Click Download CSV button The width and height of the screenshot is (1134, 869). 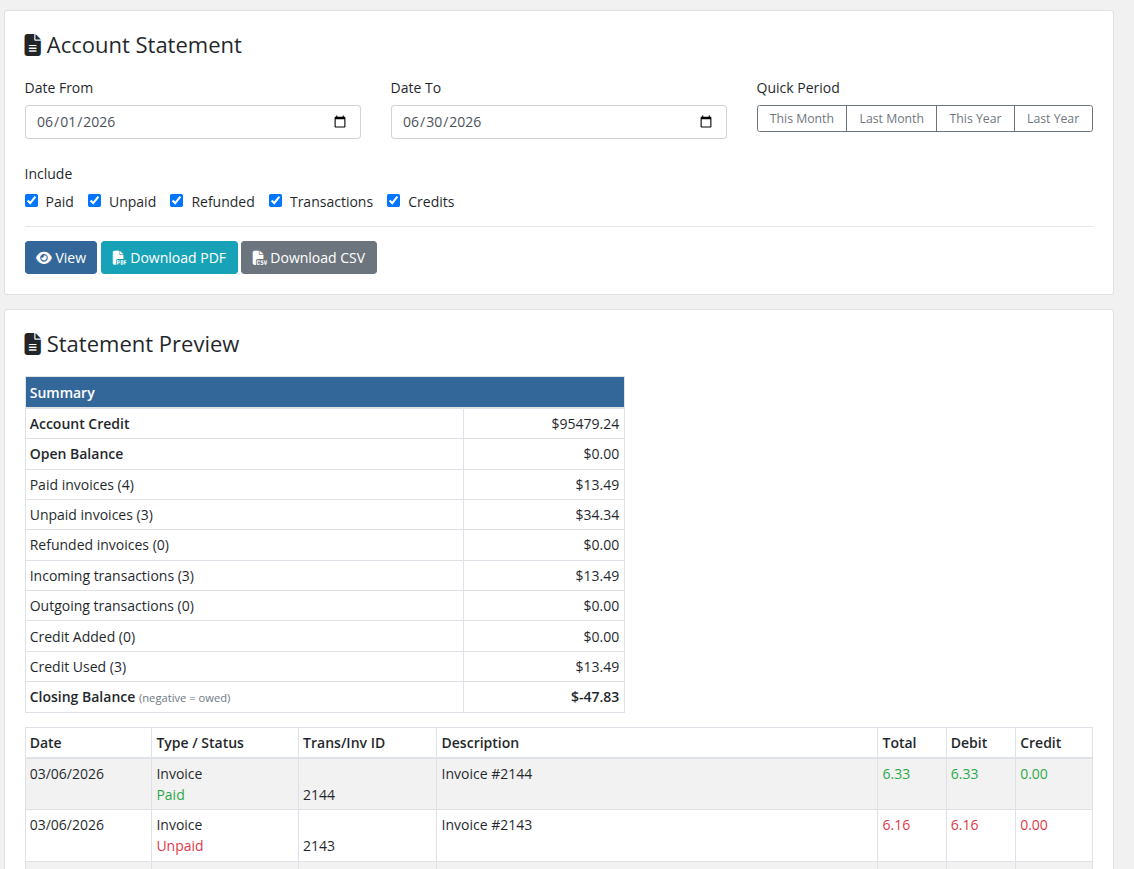click(x=309, y=257)
